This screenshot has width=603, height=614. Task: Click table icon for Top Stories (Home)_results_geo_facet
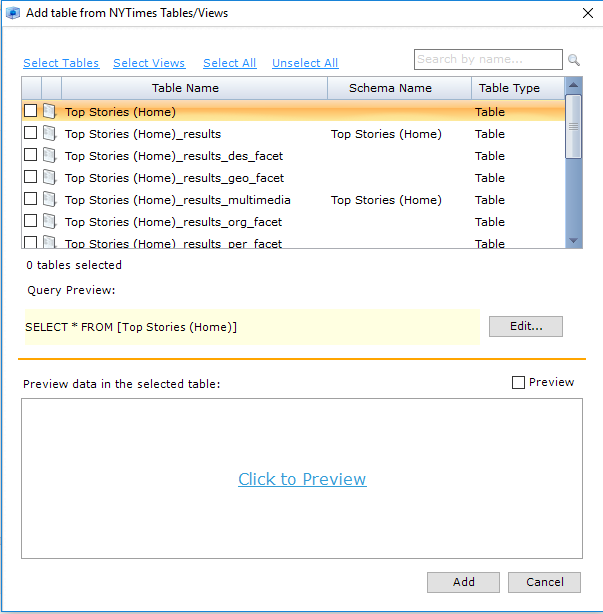click(49, 177)
